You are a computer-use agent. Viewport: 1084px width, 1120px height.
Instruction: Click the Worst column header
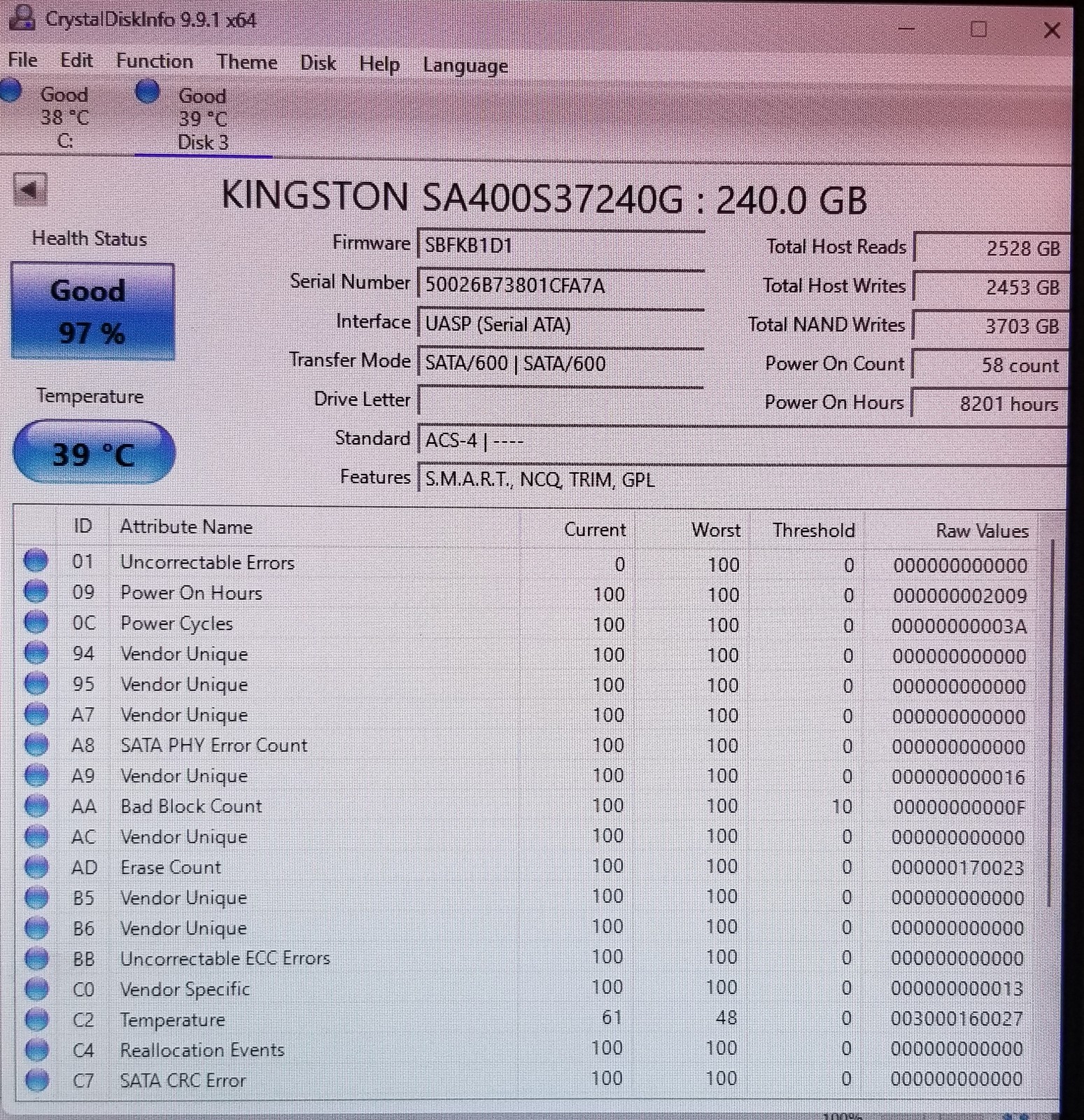point(694,530)
